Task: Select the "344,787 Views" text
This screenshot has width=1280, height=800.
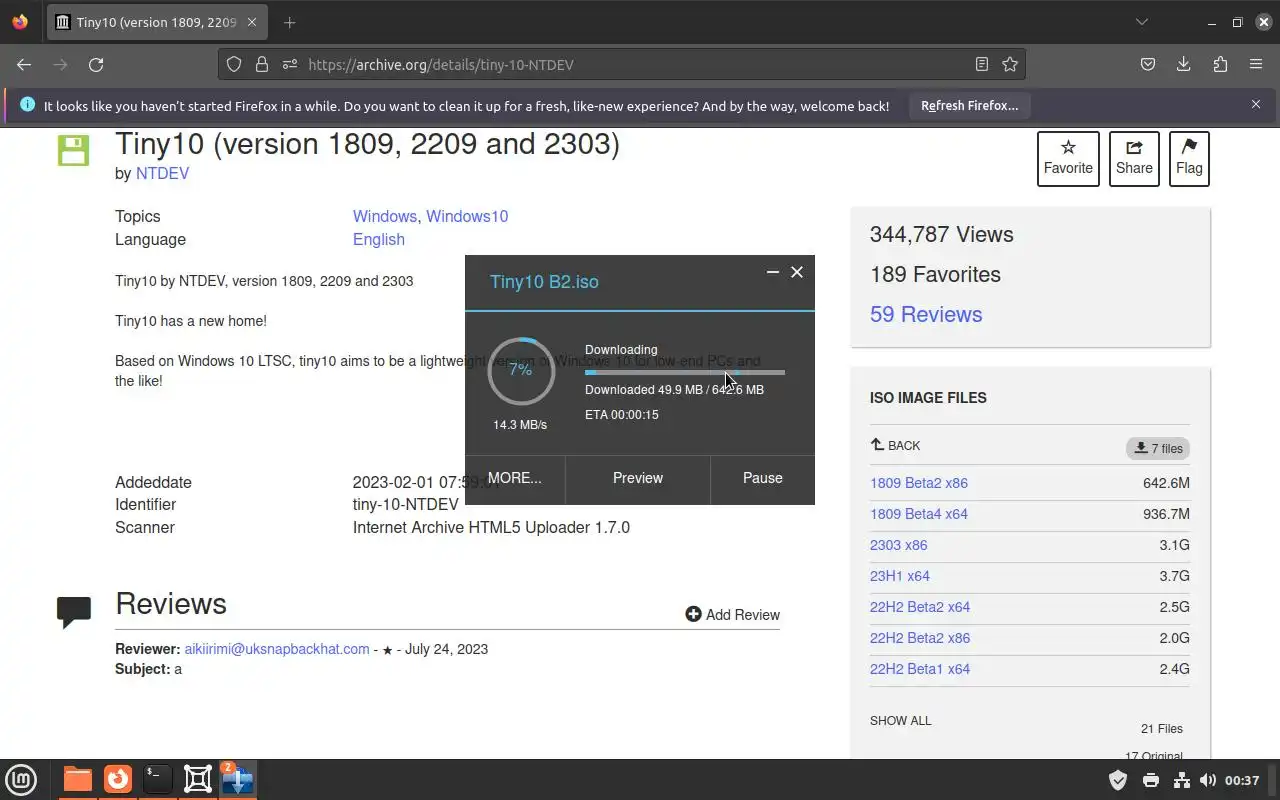Action: click(x=941, y=234)
